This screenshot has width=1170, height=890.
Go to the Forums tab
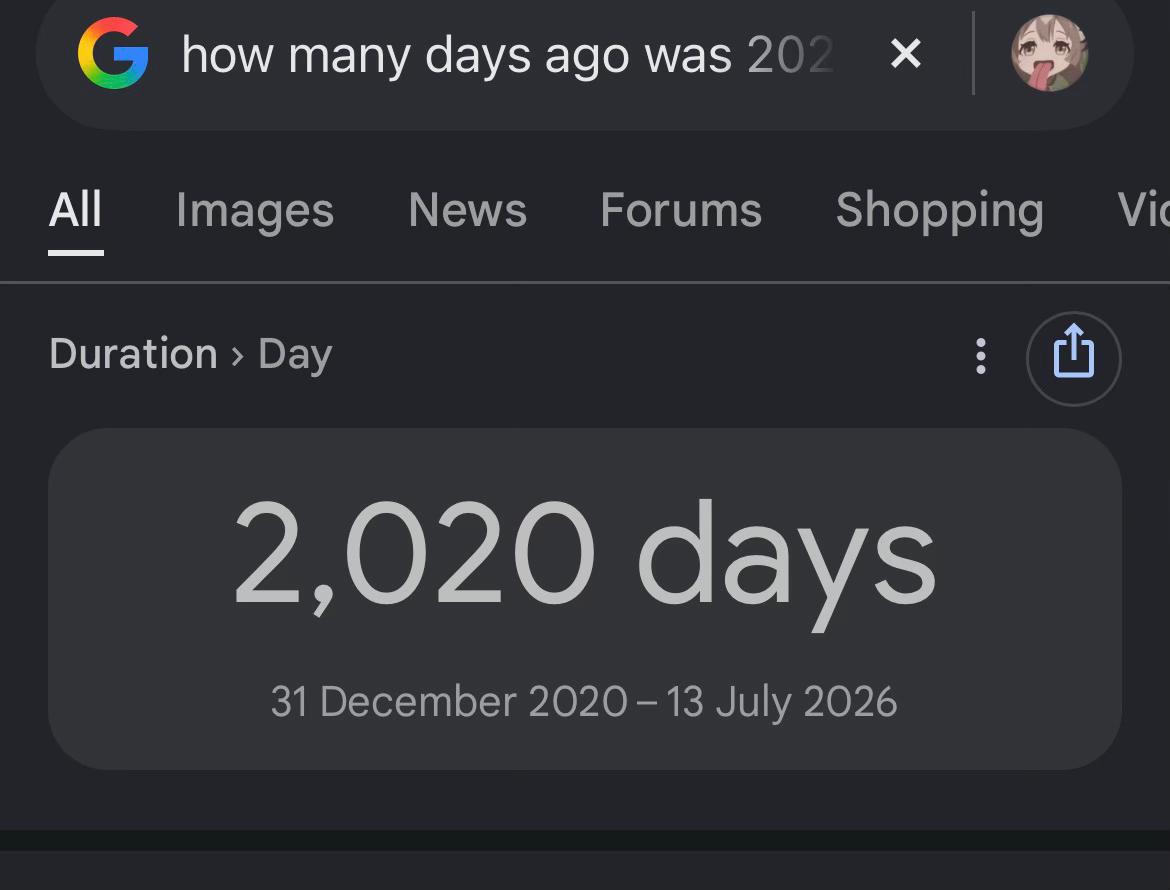681,210
